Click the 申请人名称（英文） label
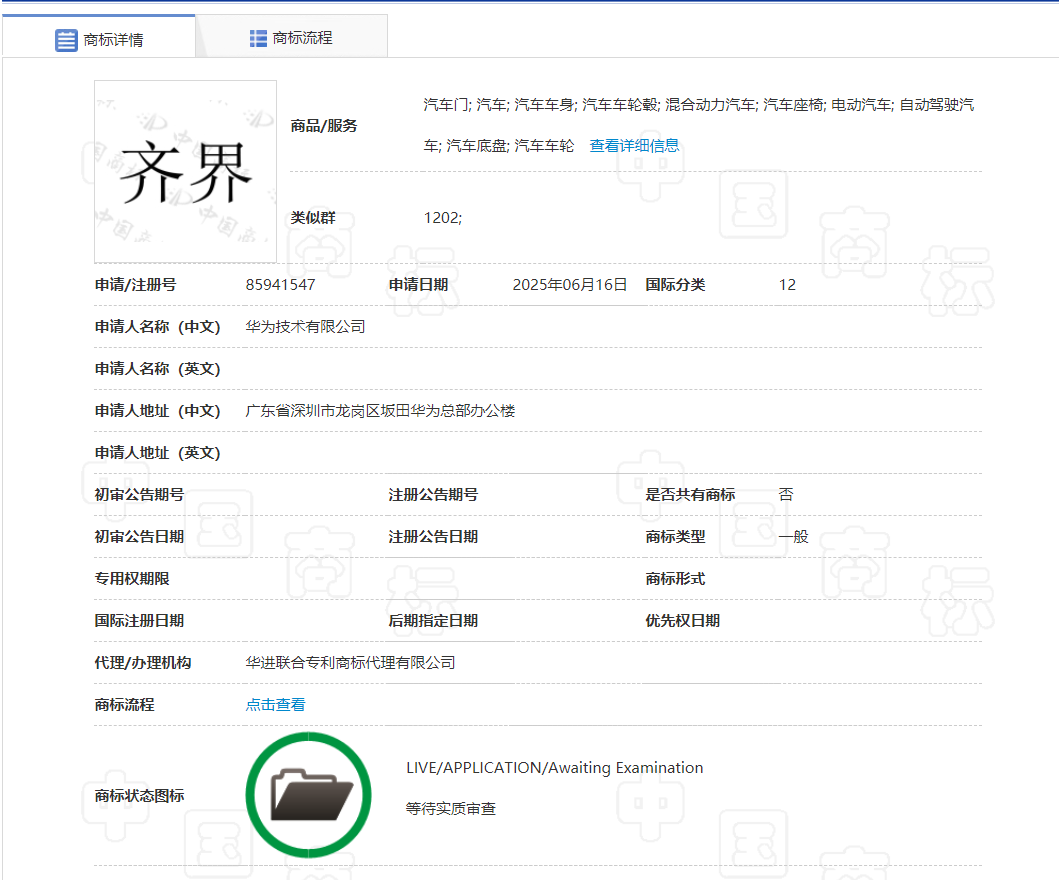 click(157, 369)
